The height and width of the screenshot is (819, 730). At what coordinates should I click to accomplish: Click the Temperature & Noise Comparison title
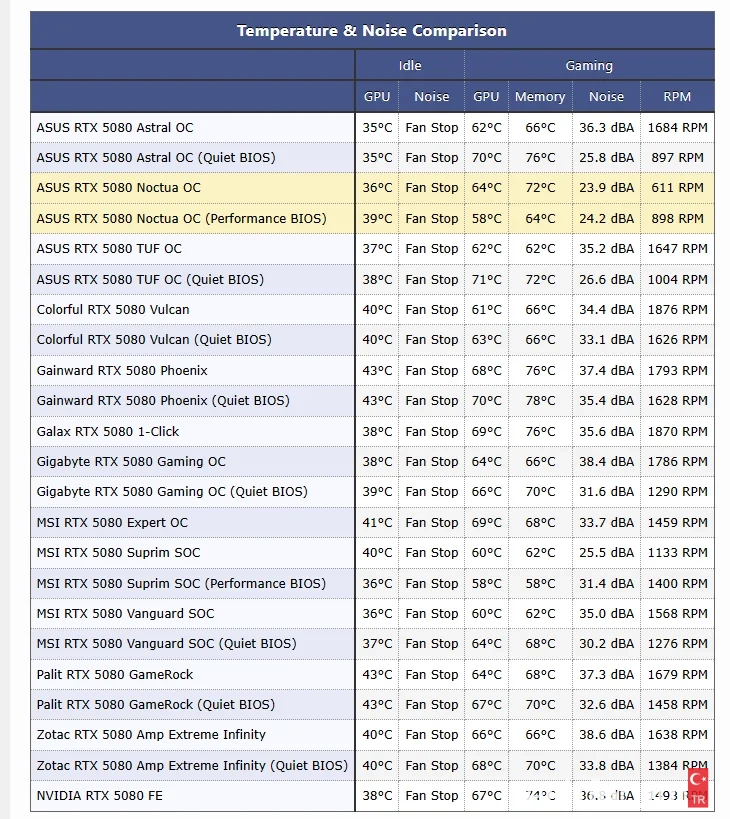[x=371, y=31]
